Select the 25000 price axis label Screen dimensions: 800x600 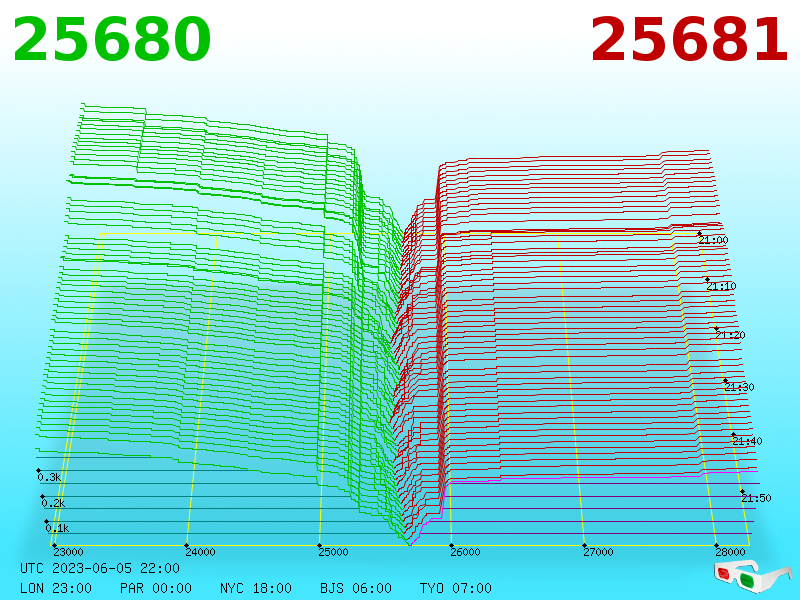pyautogui.click(x=333, y=552)
